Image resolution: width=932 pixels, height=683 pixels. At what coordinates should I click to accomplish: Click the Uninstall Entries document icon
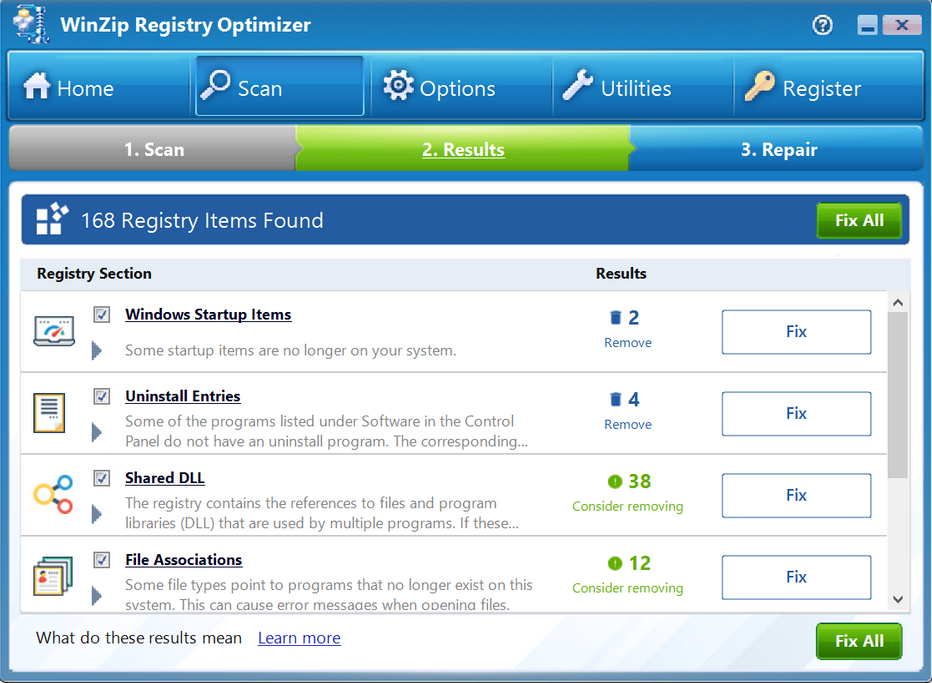coord(49,413)
